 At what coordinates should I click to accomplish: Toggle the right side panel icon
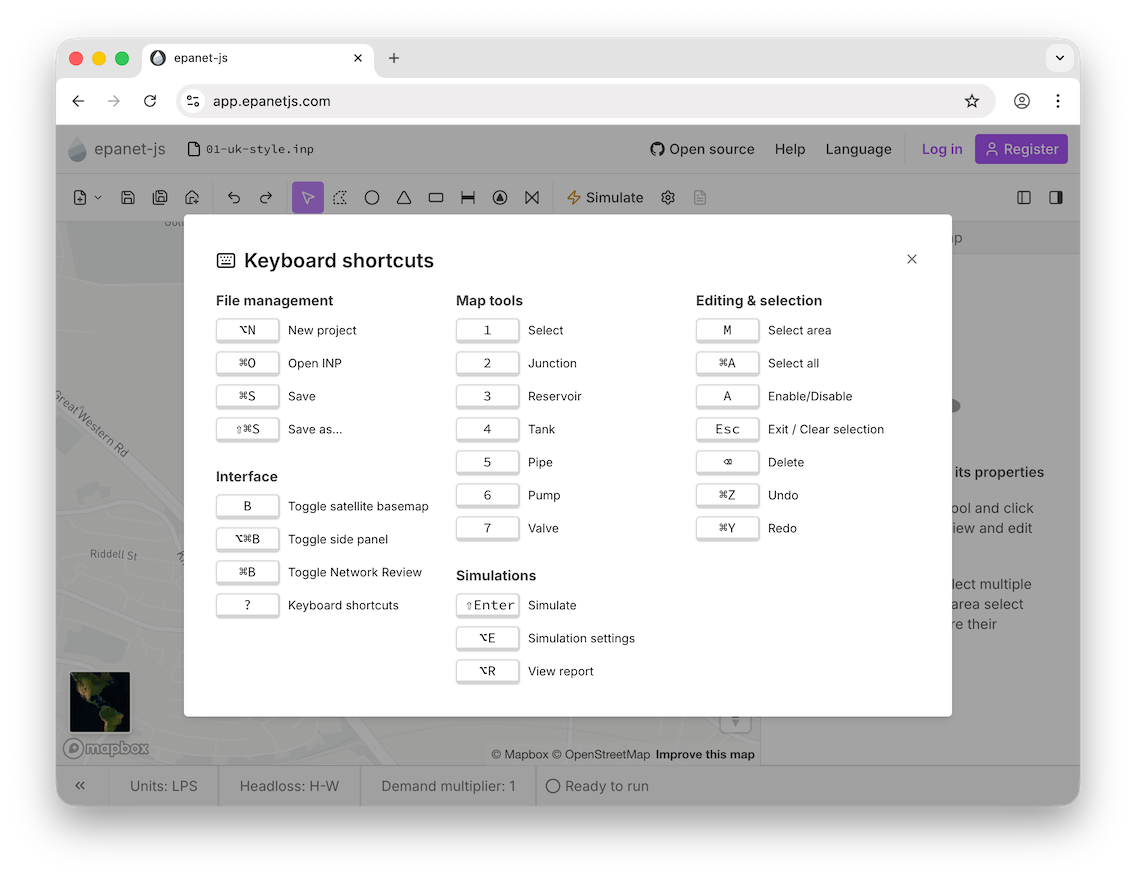click(x=1056, y=198)
